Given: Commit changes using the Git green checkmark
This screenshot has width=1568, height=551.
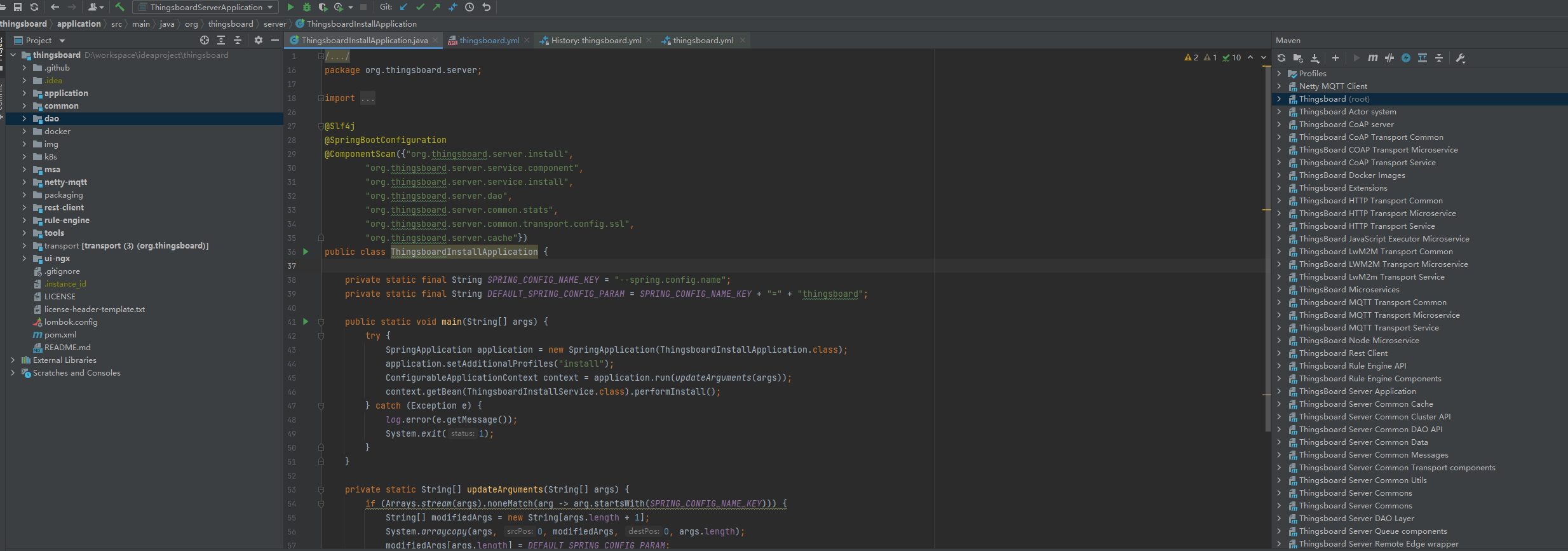Looking at the screenshot, I should click(420, 7).
